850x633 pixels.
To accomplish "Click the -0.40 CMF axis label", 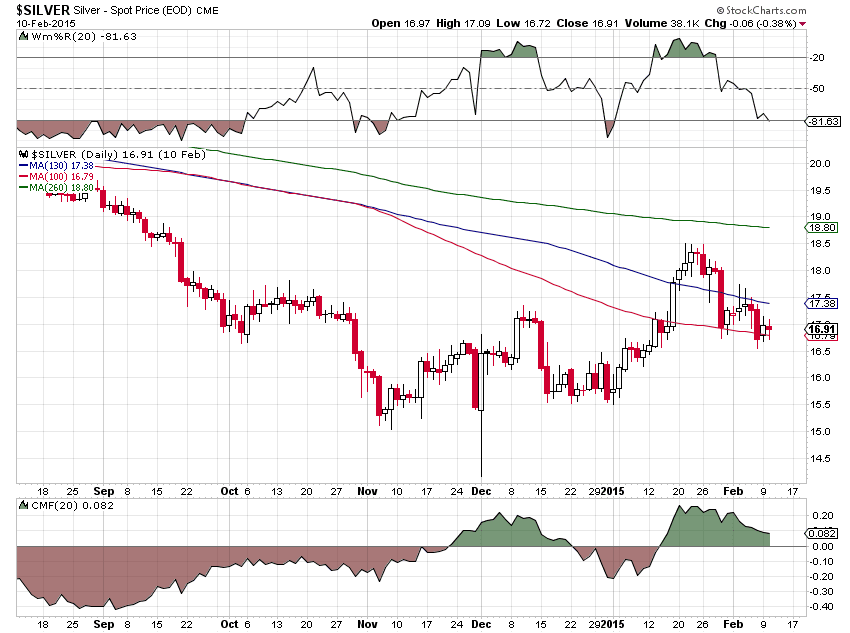I will [821, 606].
